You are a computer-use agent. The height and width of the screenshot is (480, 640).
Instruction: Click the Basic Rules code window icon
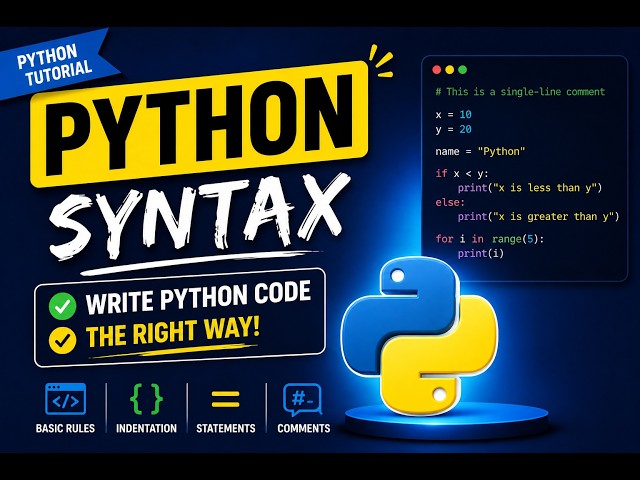[x=65, y=399]
